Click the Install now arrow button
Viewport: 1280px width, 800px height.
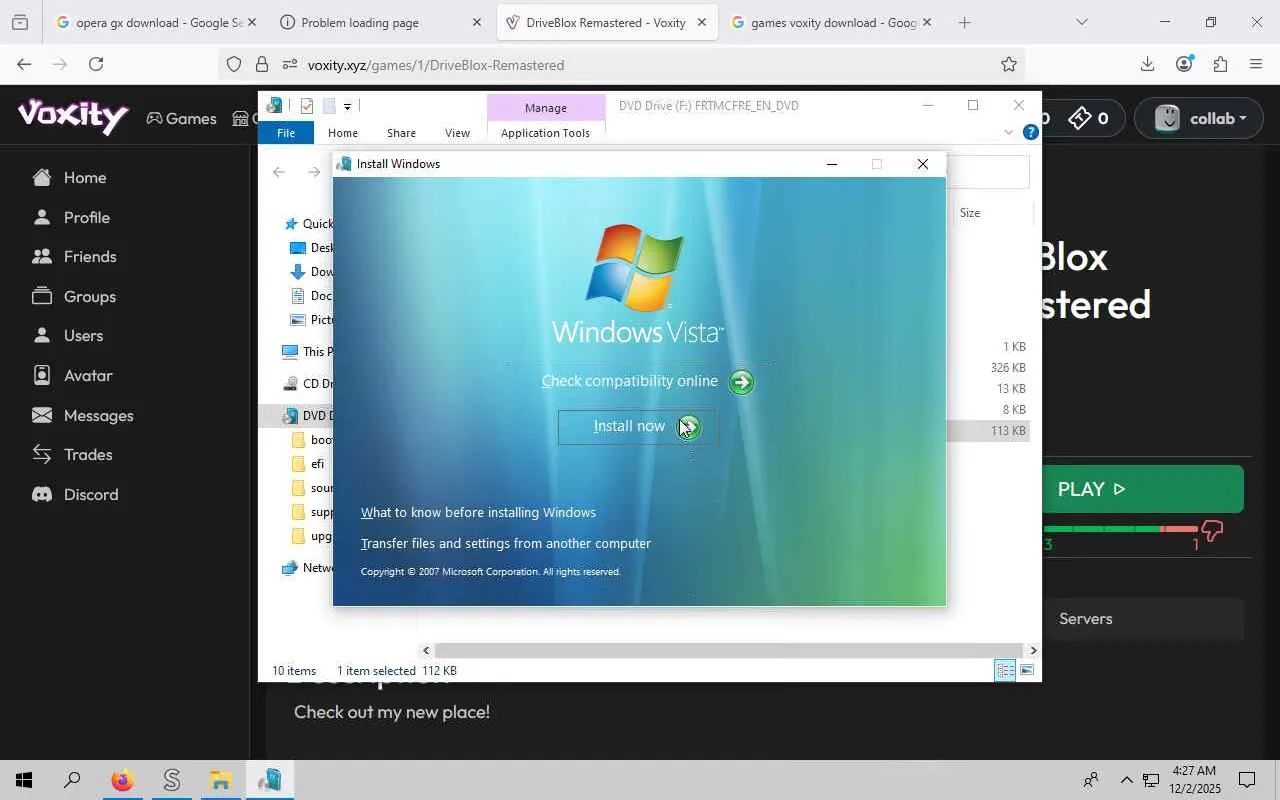pyautogui.click(x=689, y=427)
